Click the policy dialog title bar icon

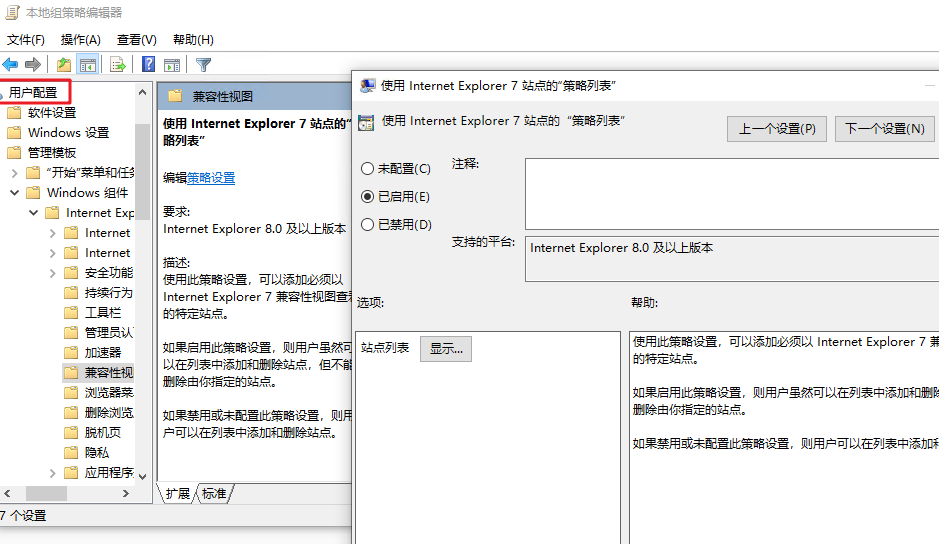point(367,86)
